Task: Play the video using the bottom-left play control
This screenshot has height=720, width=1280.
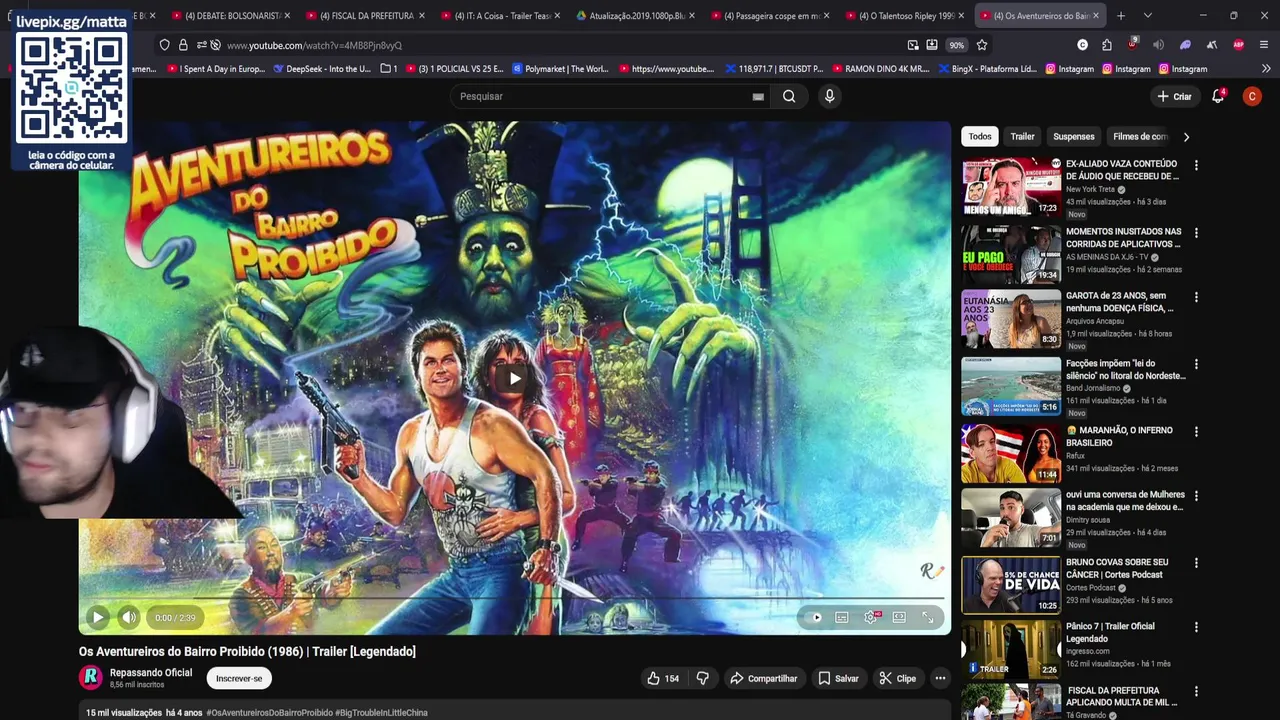Action: (98, 617)
